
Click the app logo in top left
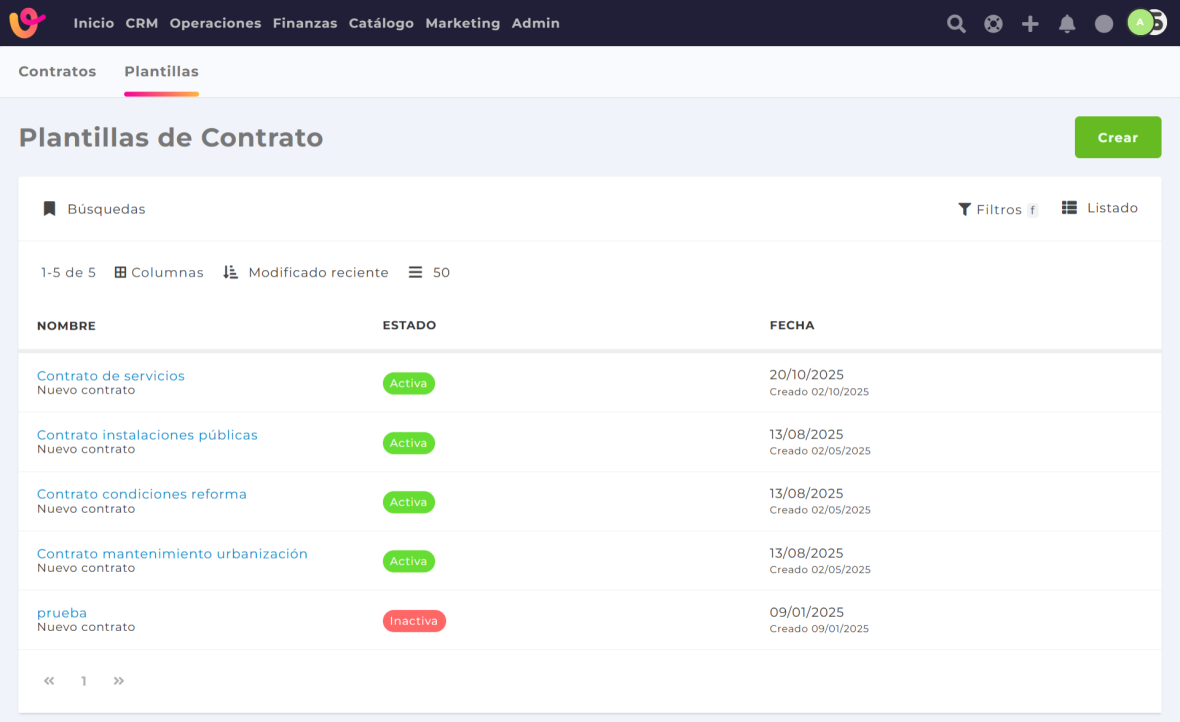point(27,23)
